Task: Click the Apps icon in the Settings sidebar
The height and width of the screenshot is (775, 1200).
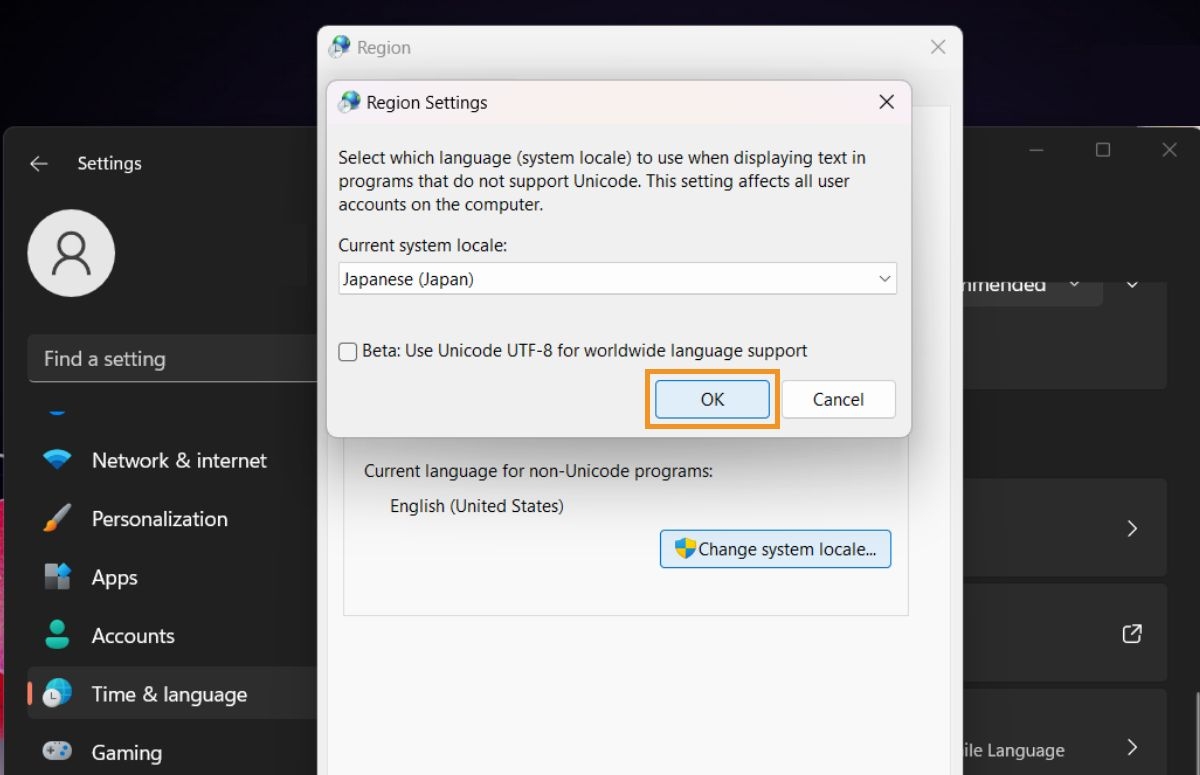Action: 57,577
